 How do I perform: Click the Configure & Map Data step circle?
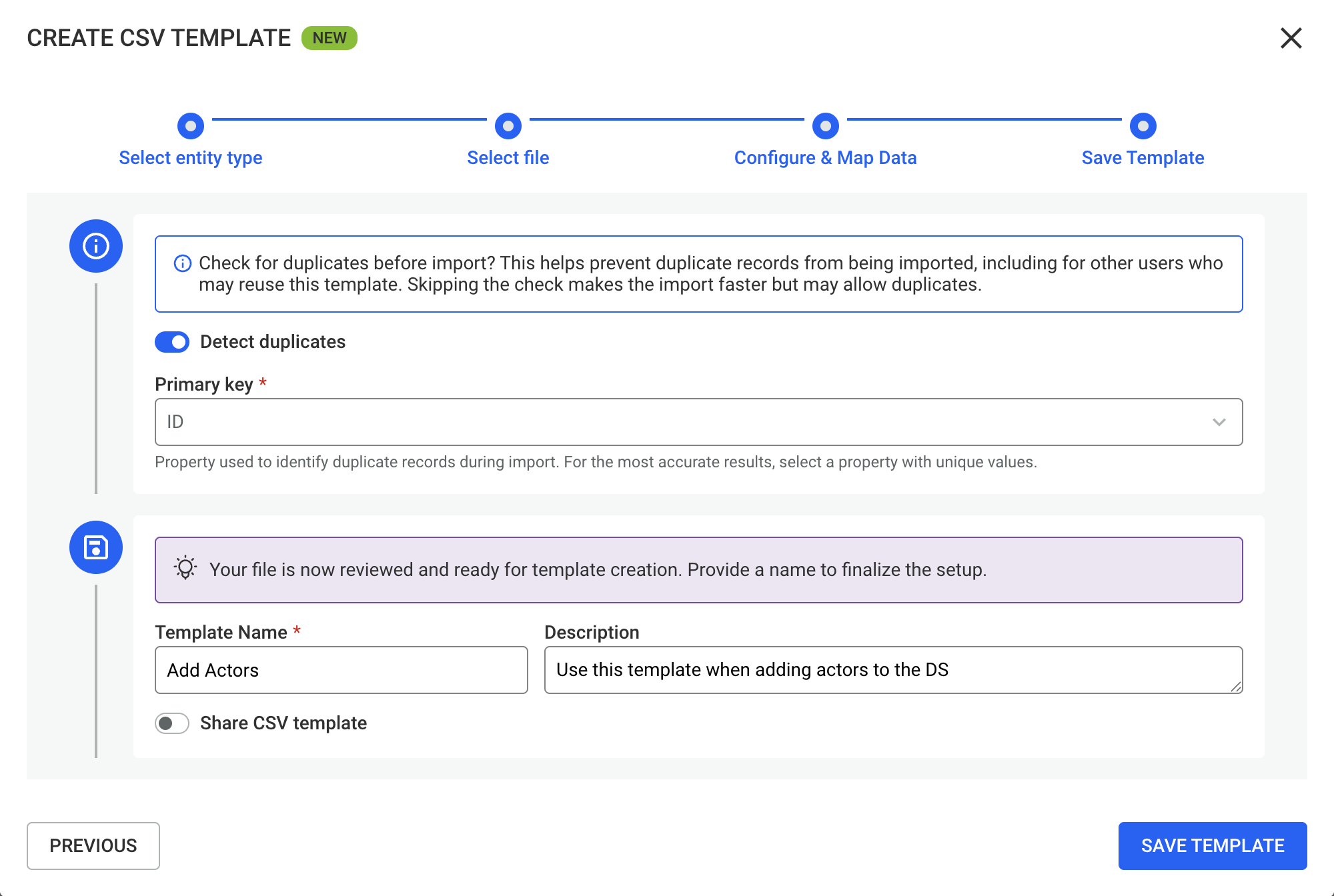(826, 126)
